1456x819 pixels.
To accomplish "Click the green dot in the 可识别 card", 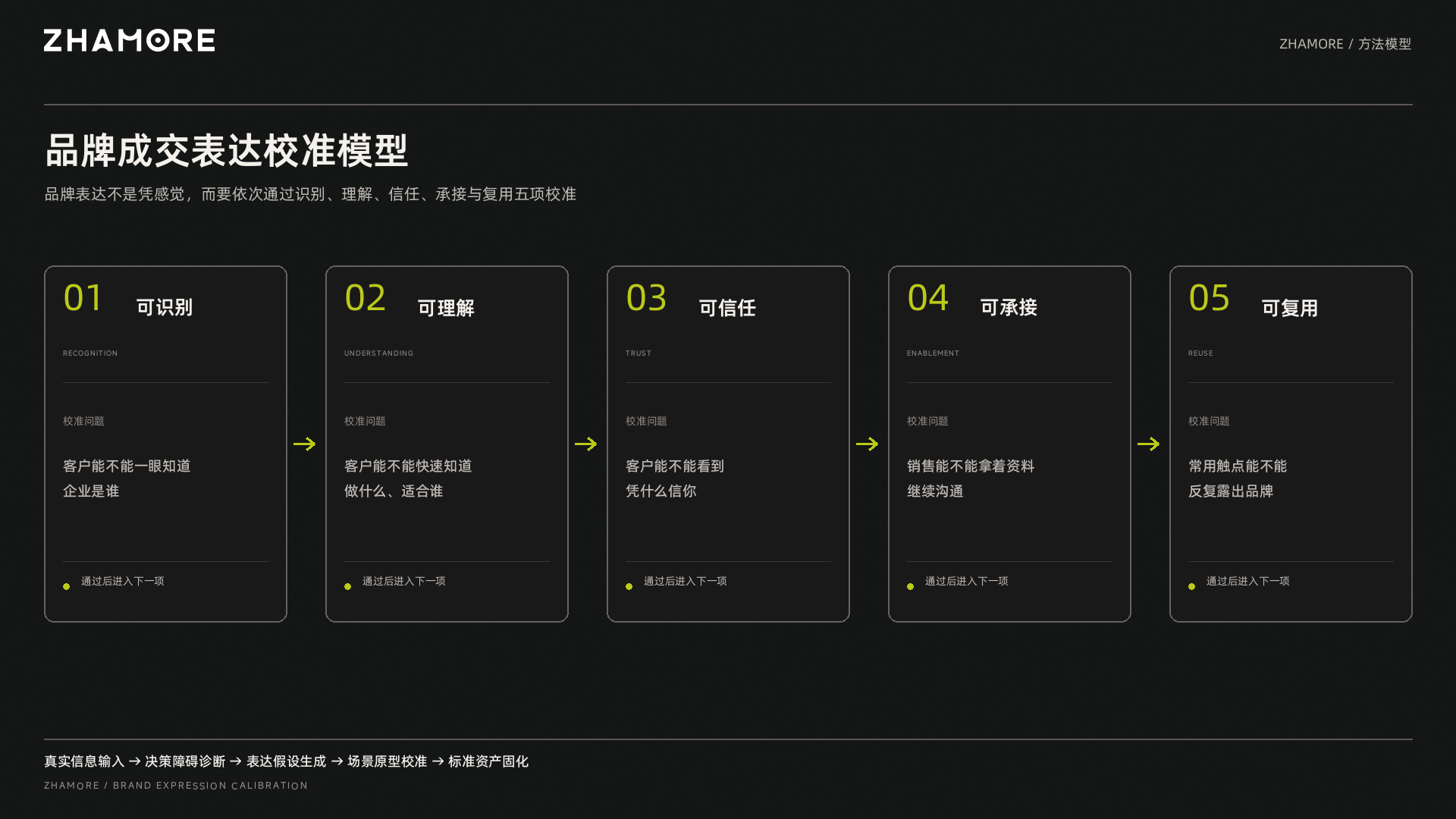I will (67, 586).
